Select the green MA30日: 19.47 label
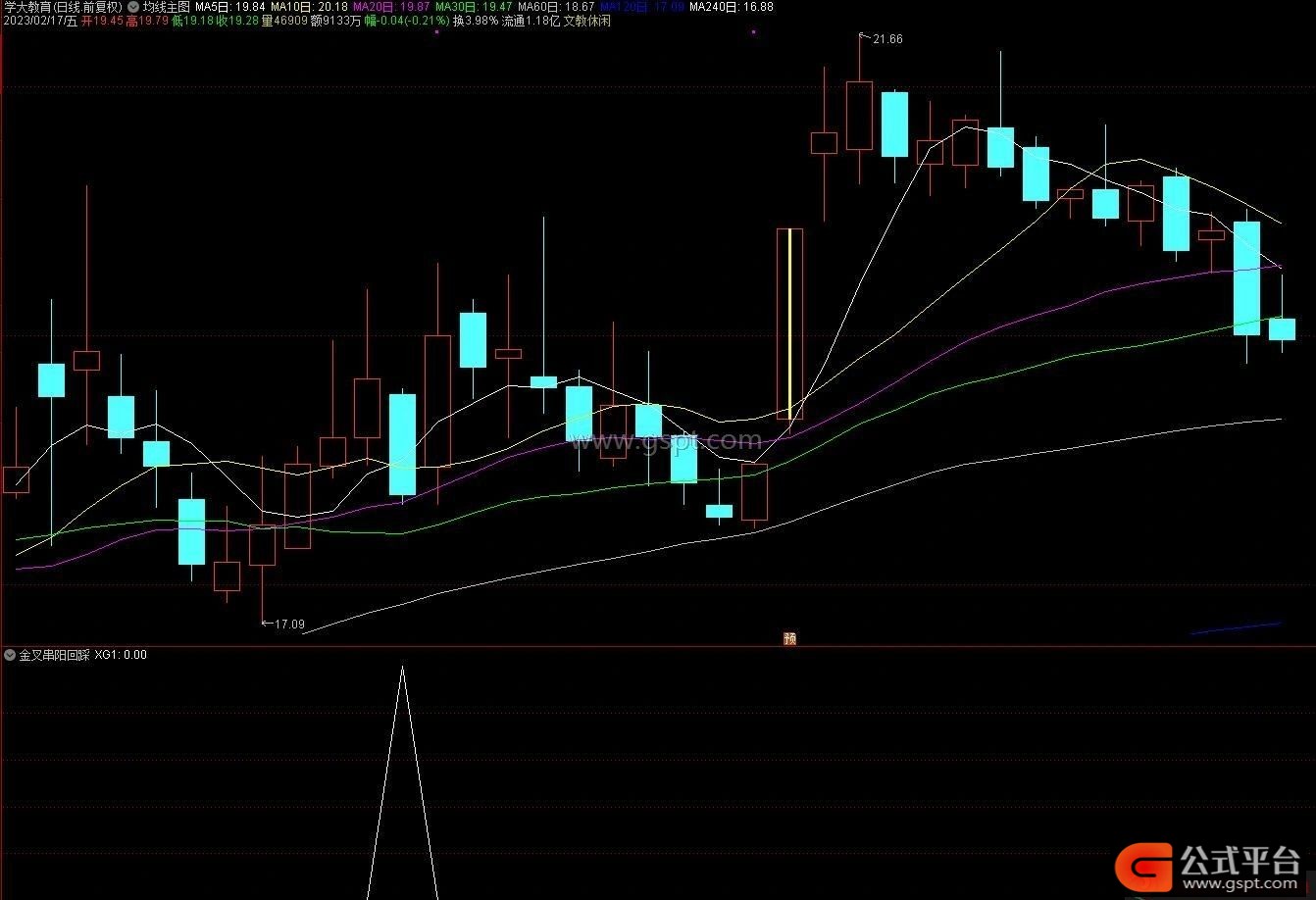 point(474,7)
